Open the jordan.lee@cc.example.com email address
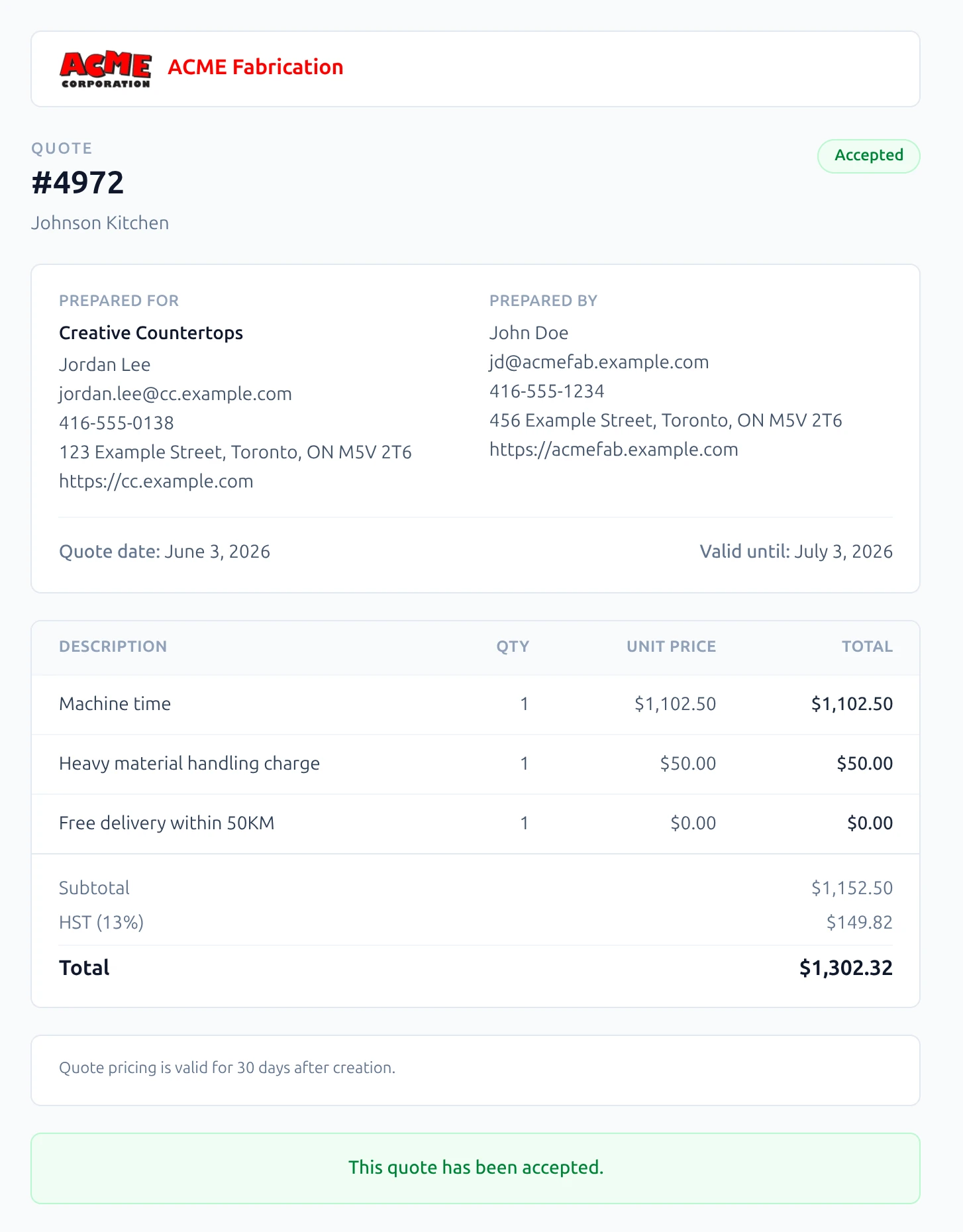The width and height of the screenshot is (963, 1232). (176, 393)
